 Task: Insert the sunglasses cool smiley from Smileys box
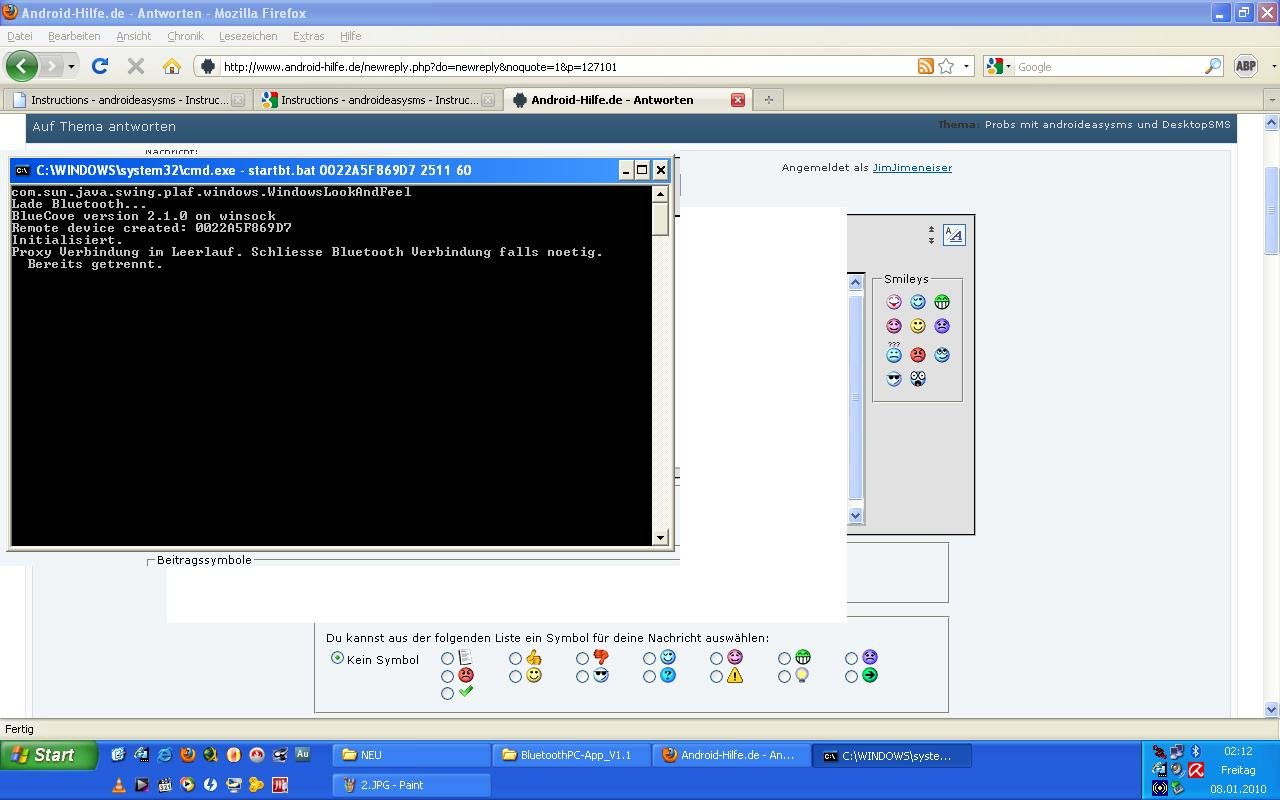point(894,379)
